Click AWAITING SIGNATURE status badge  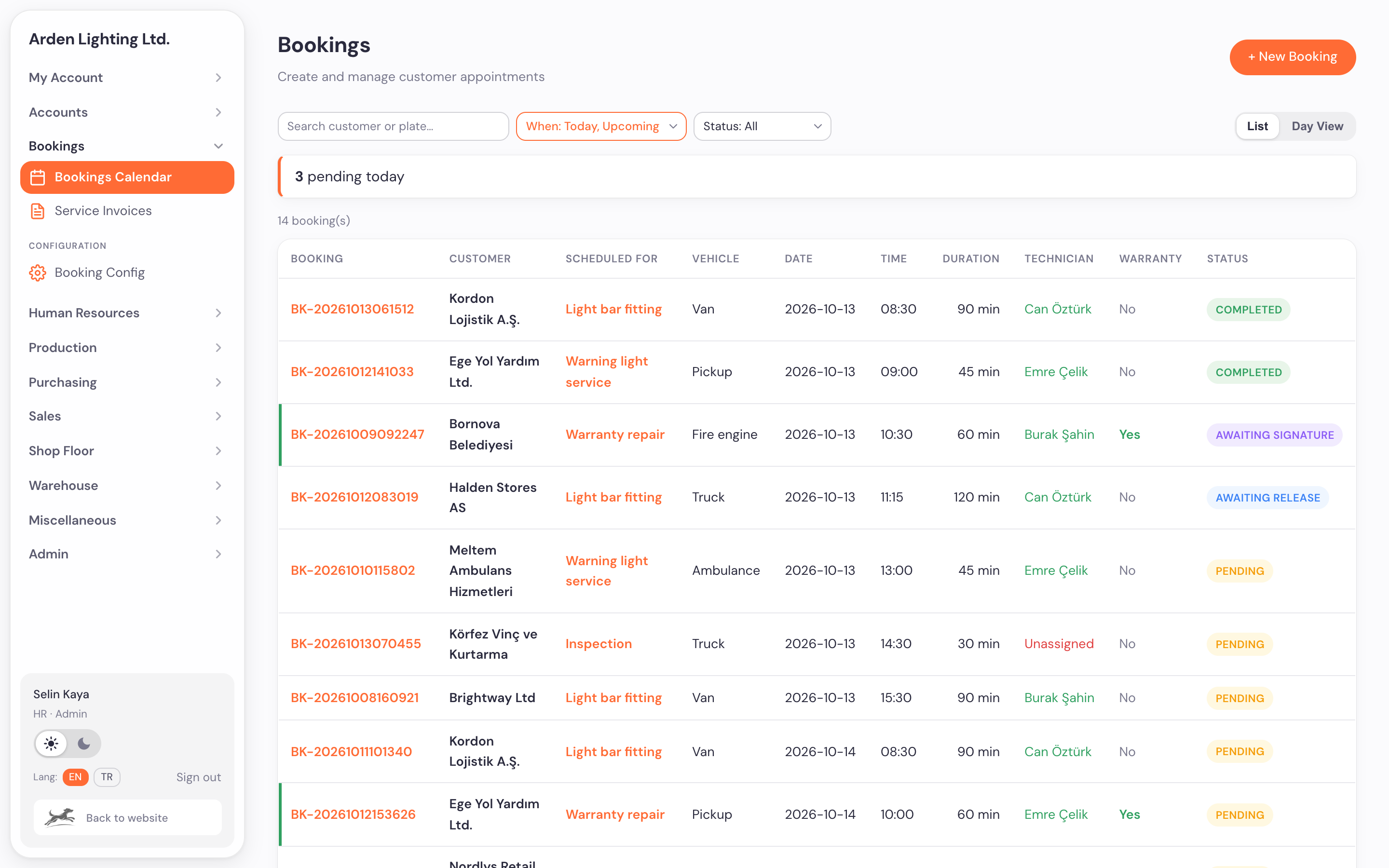coord(1274,435)
